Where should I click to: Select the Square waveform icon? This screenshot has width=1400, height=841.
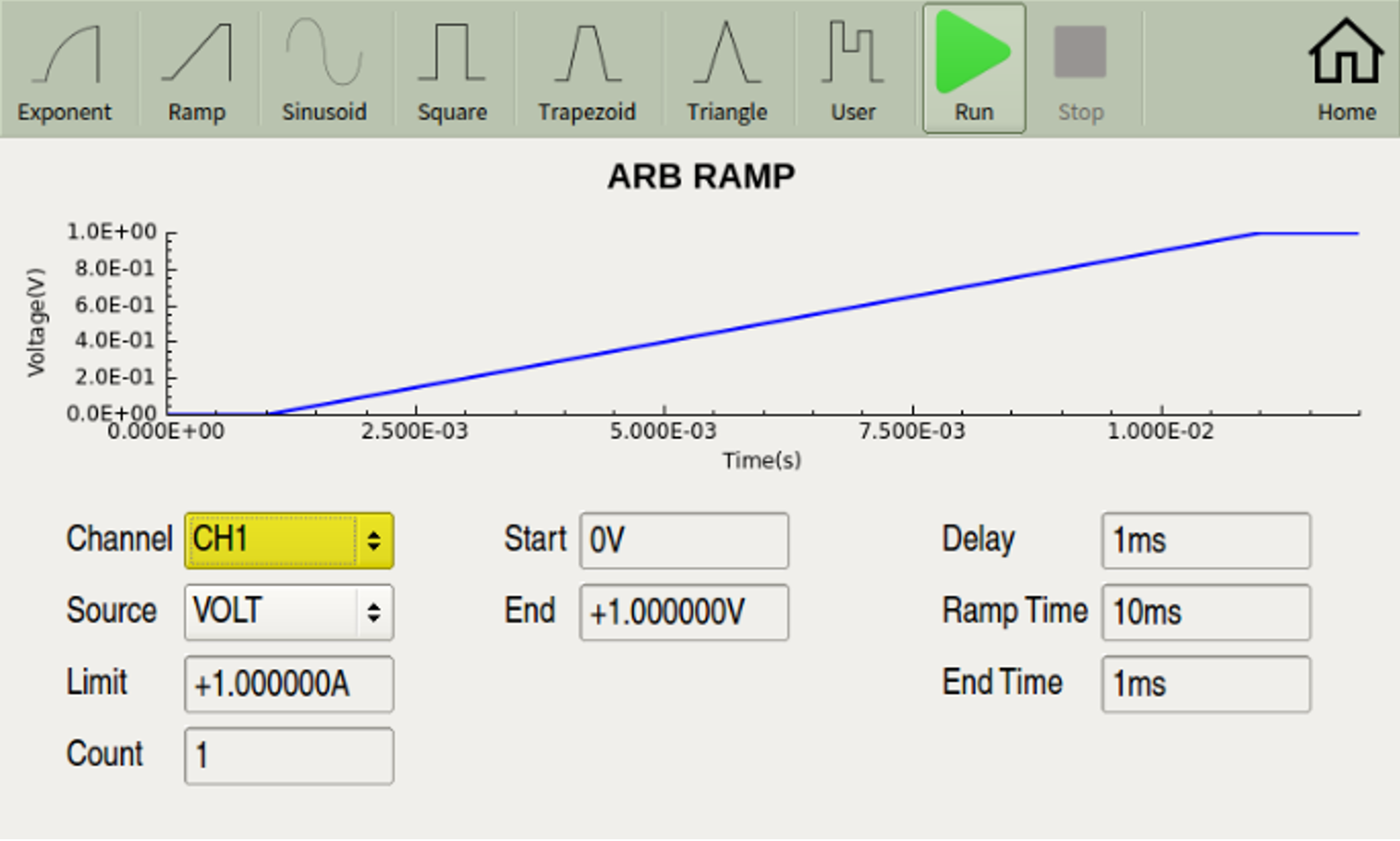pyautogui.click(x=452, y=70)
